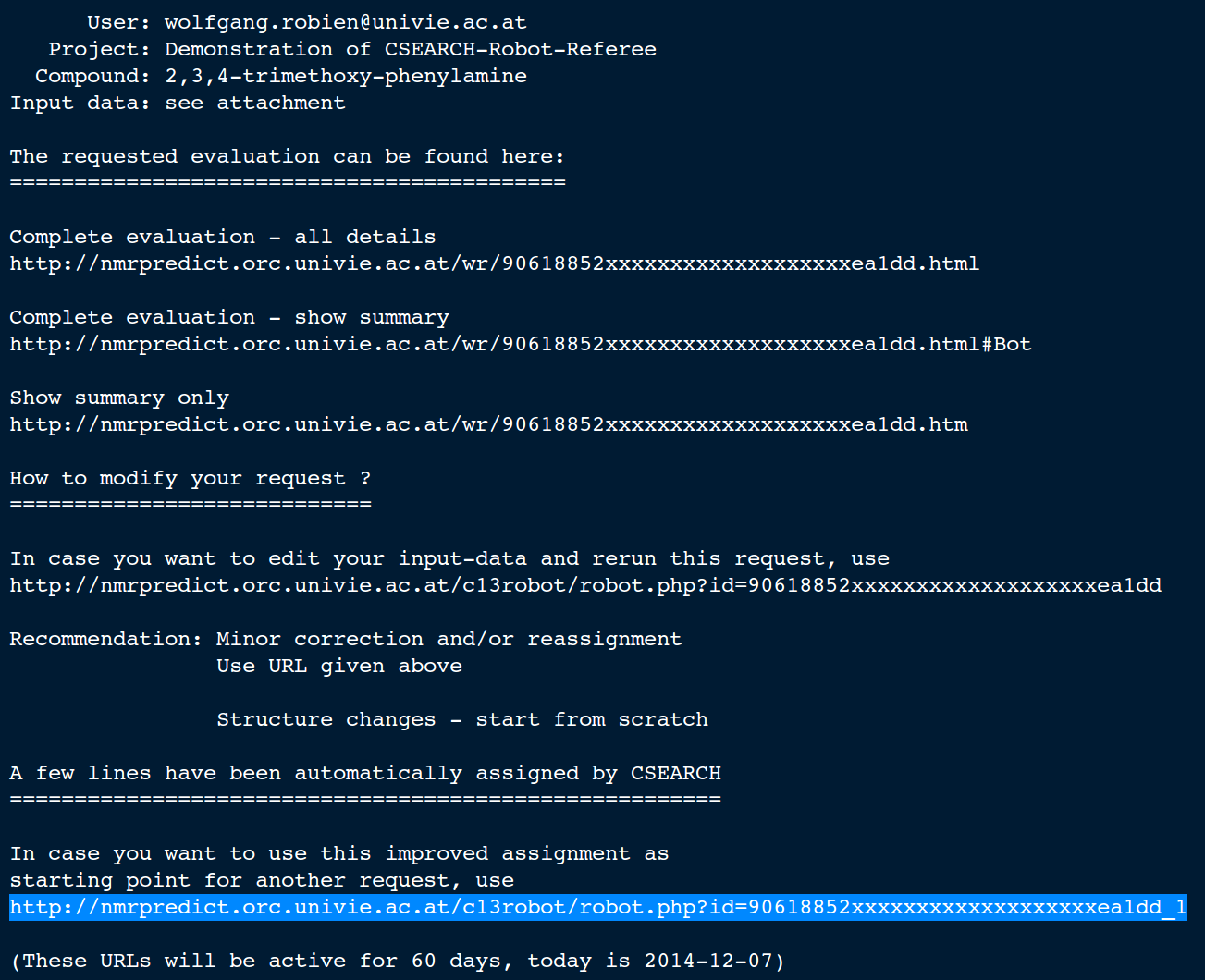Click the "How to modify your request ?" heading
This screenshot has width=1205, height=980.
[190, 478]
